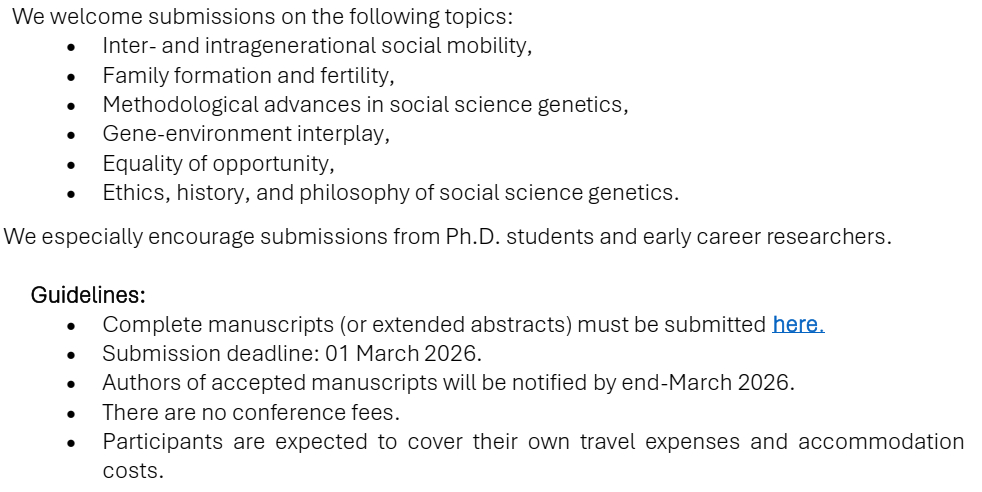Image resolution: width=982 pixels, height=492 pixels.
Task: Click the "Family formation and fertility" bullet text
Action: point(248,76)
